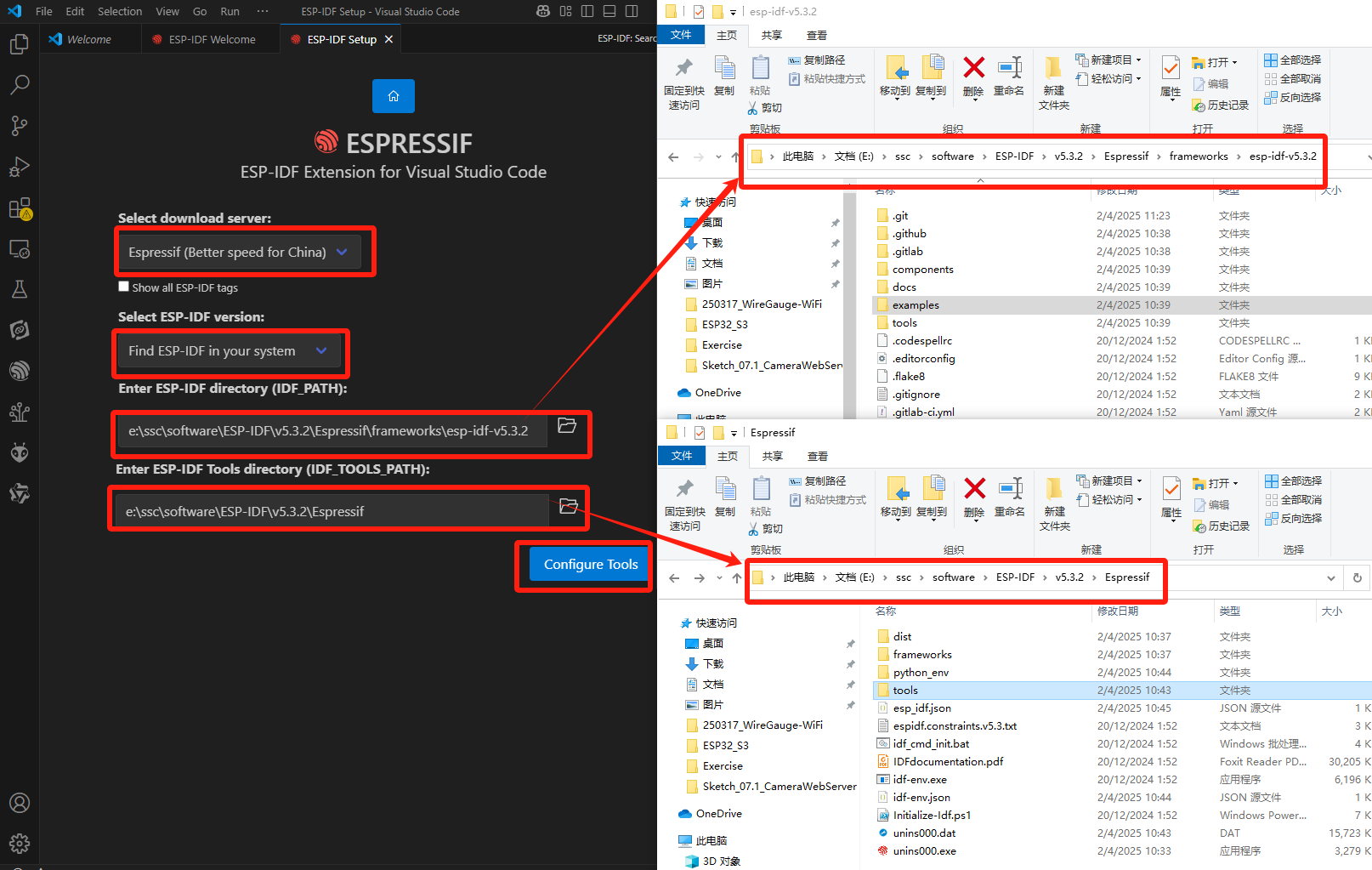Select idf-env.exe file in lower Explorer

[920, 780]
